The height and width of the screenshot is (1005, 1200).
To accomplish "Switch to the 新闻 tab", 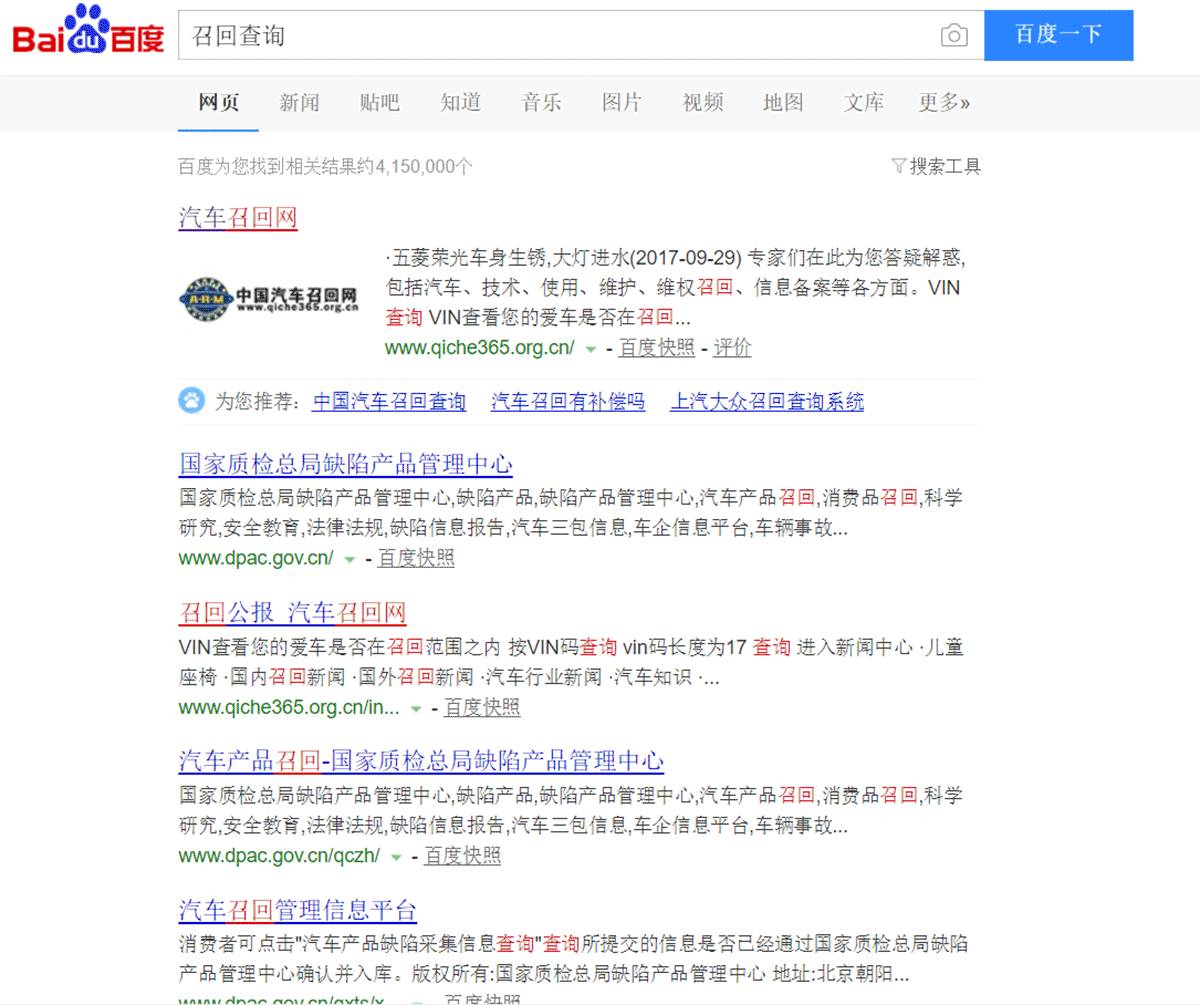I will pos(299,102).
